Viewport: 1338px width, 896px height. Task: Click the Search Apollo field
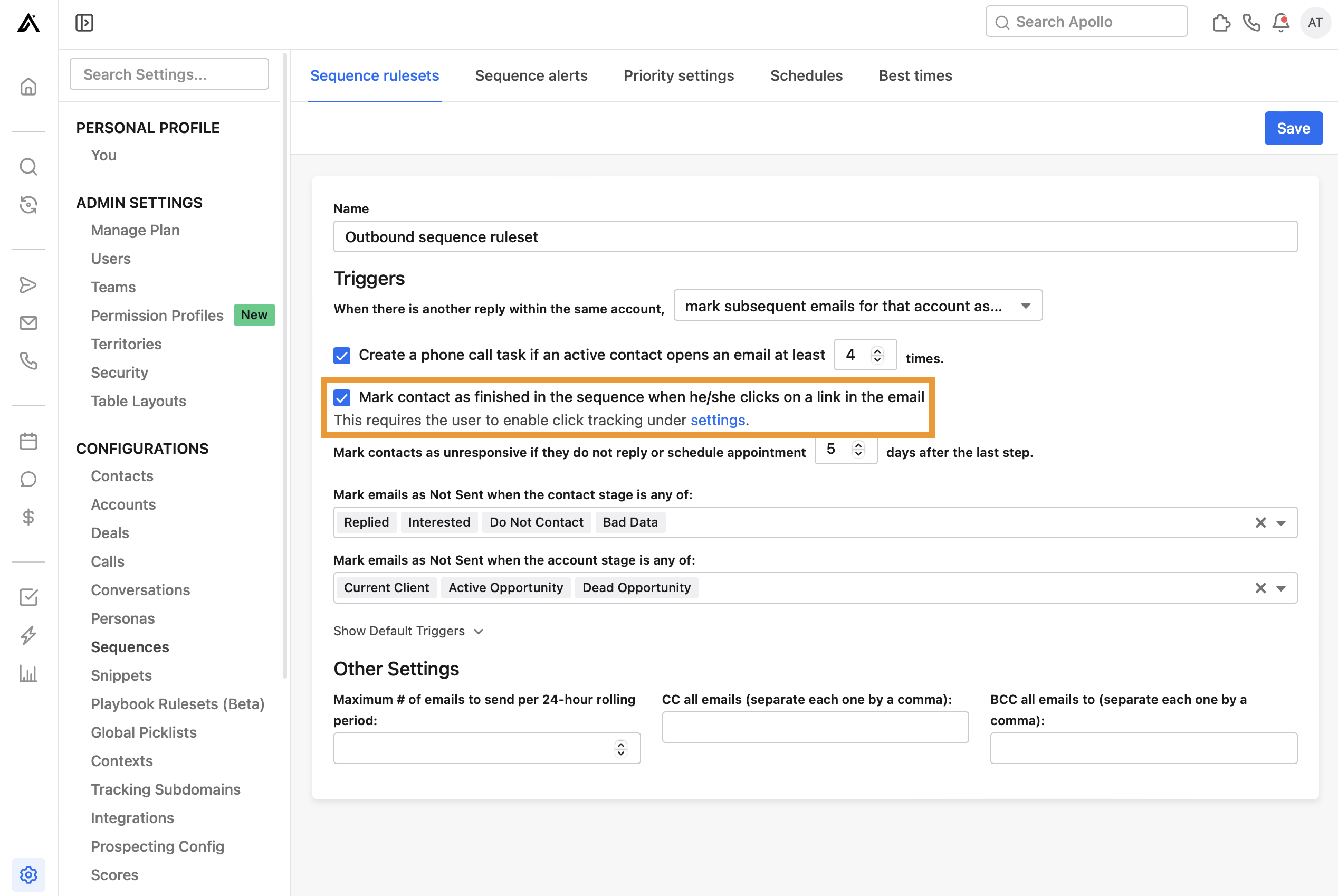pyautogui.click(x=1086, y=22)
